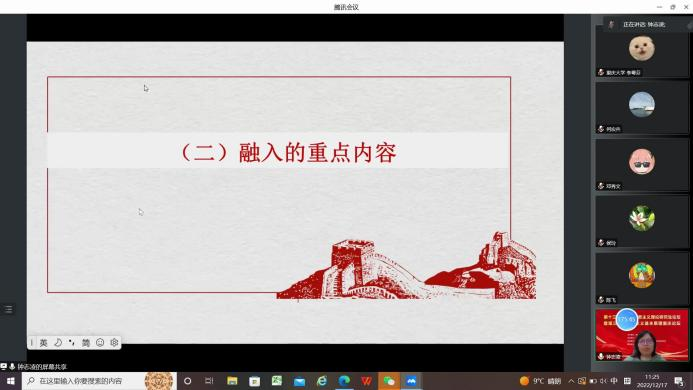This screenshot has width=693, height=390.
Task: Open IME settings gear on floating toolbar
Action: (x=114, y=343)
